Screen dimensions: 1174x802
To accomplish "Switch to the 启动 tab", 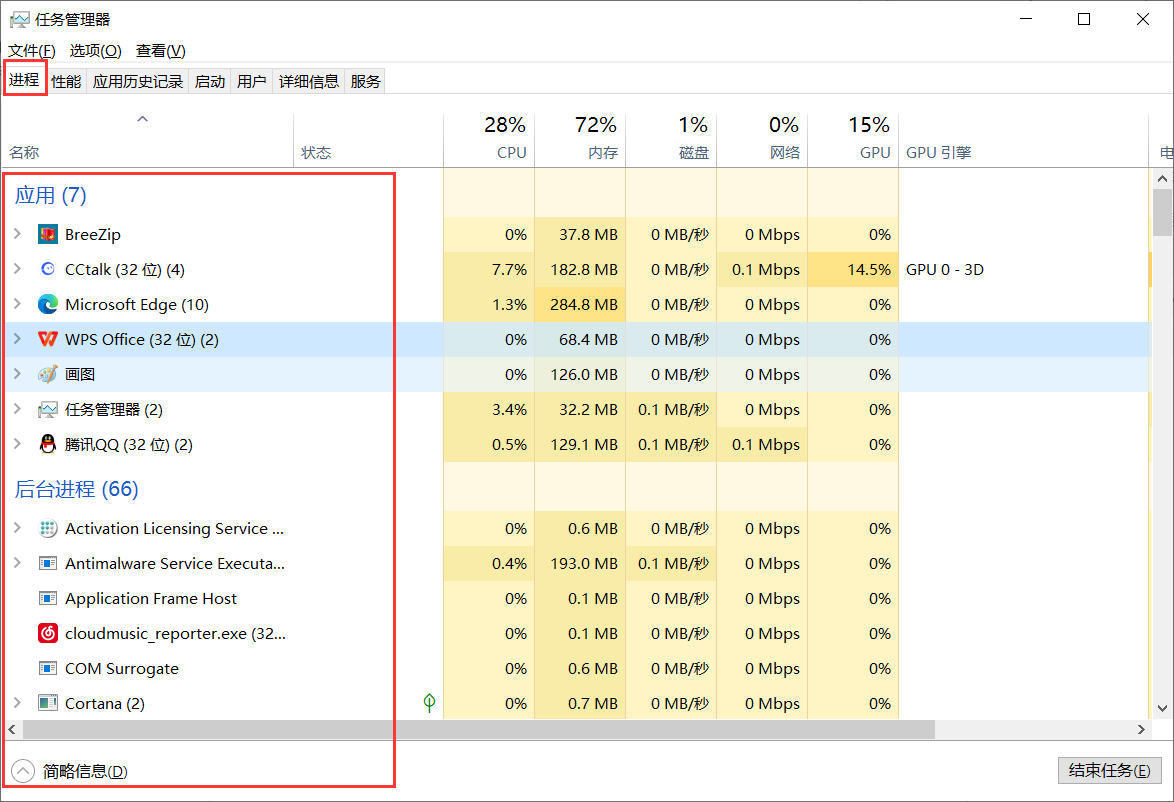I will point(210,82).
